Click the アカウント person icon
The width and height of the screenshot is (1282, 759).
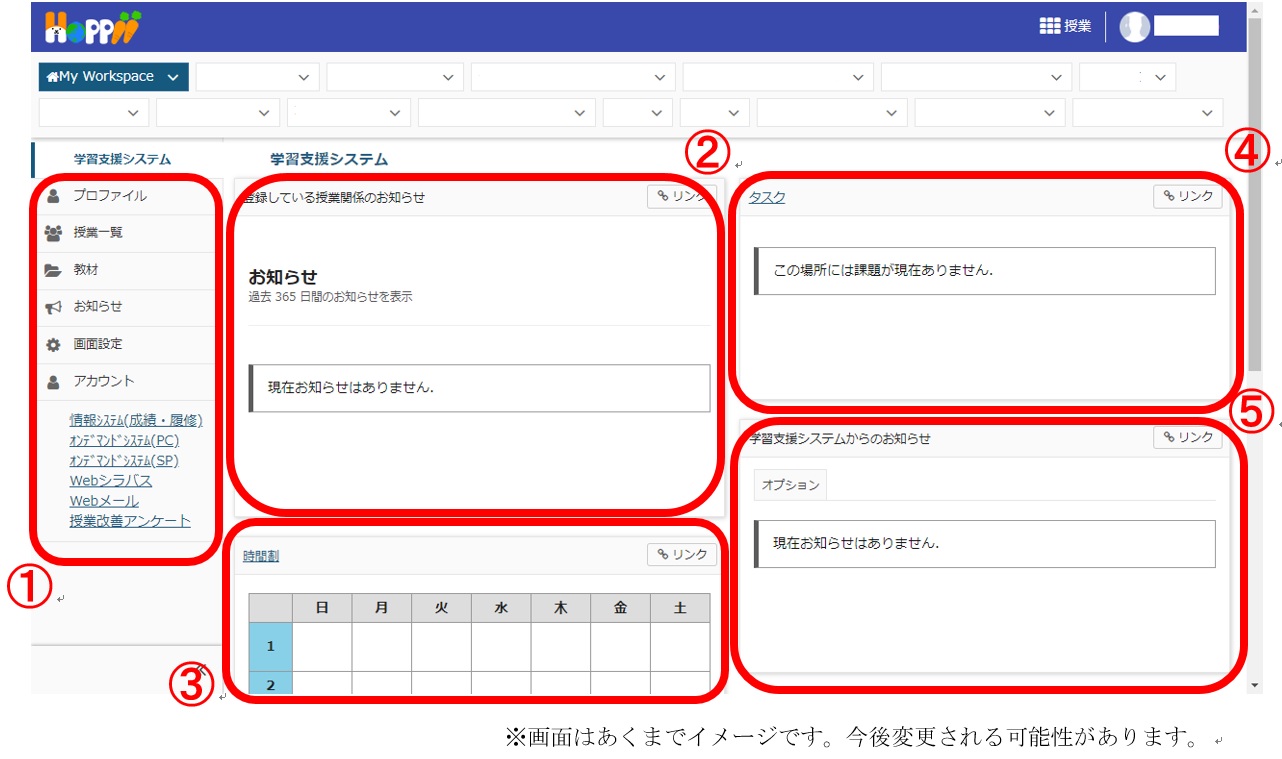point(53,381)
